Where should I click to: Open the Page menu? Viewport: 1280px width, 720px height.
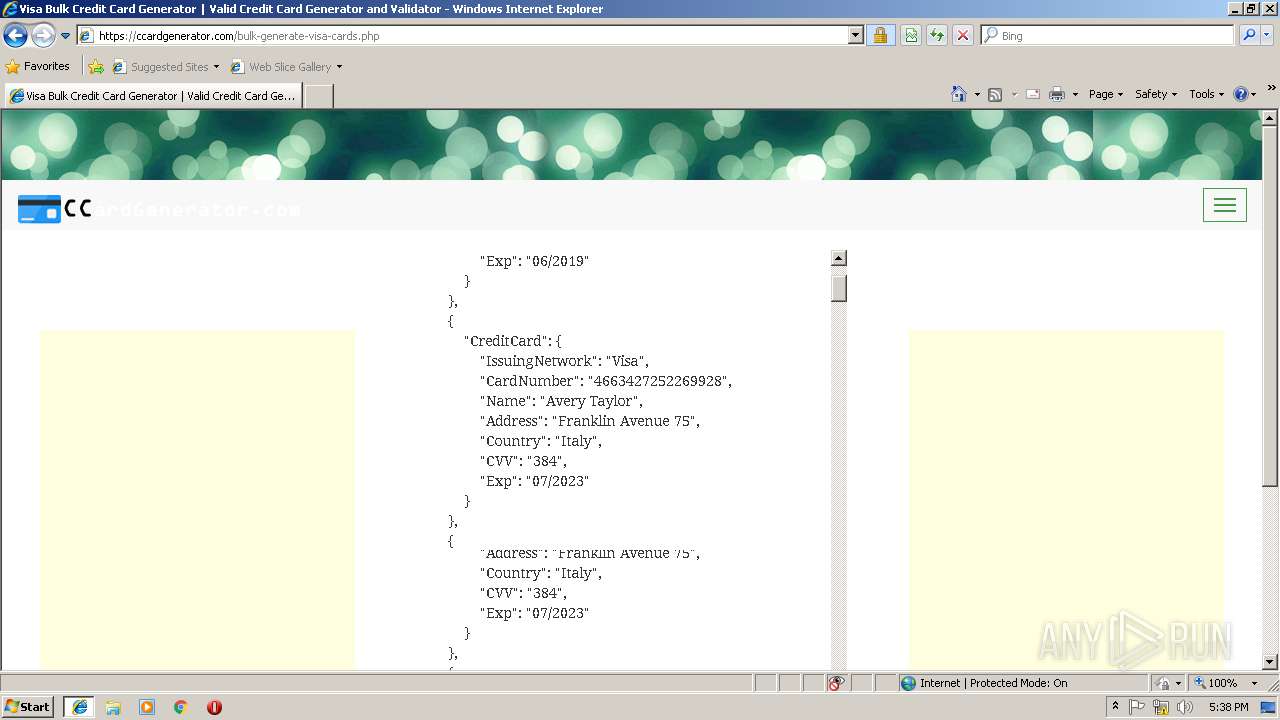click(1106, 94)
